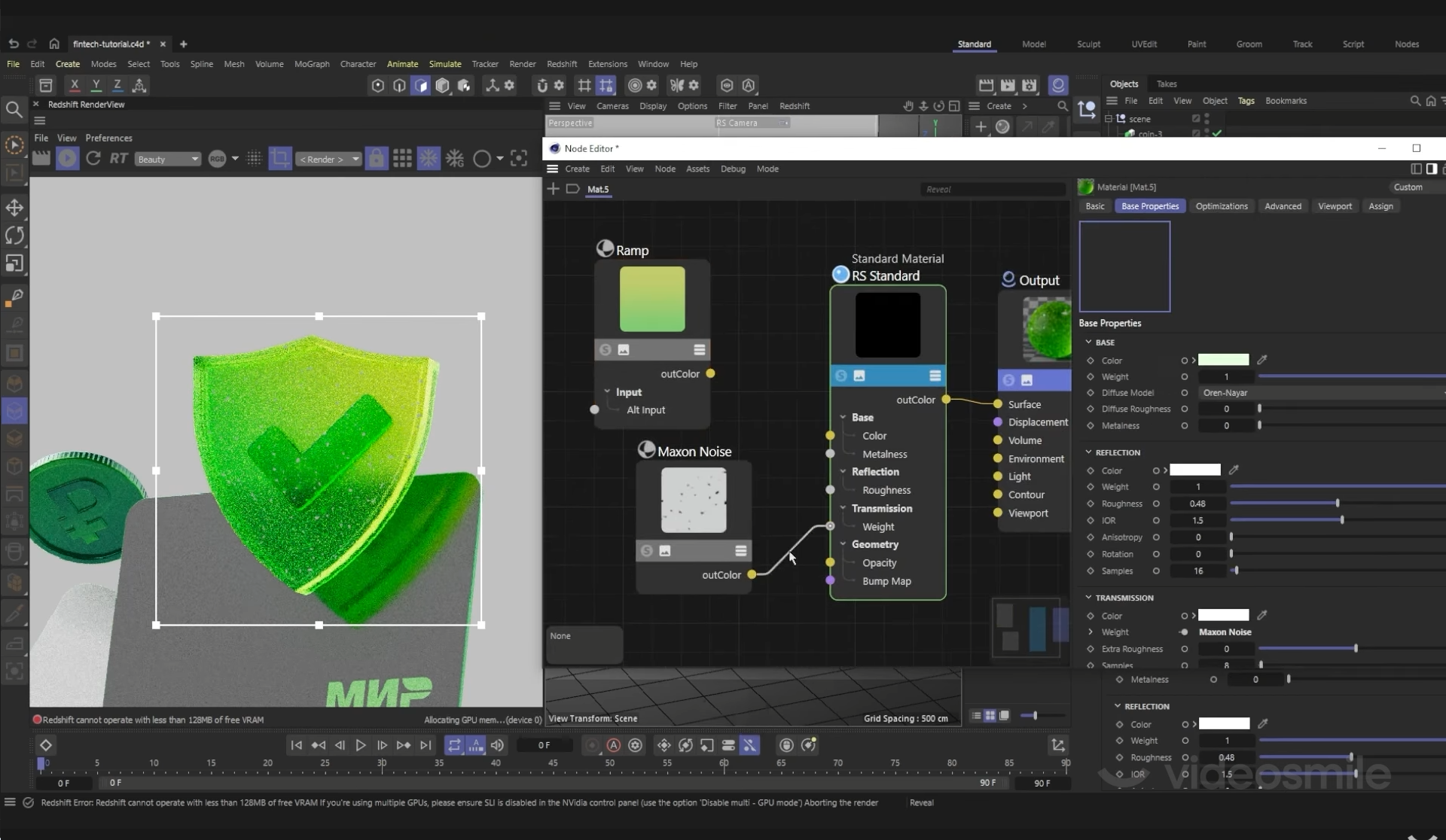The image size is (1446, 840).
Task: Click the Reveal link in status bar
Action: point(921,803)
